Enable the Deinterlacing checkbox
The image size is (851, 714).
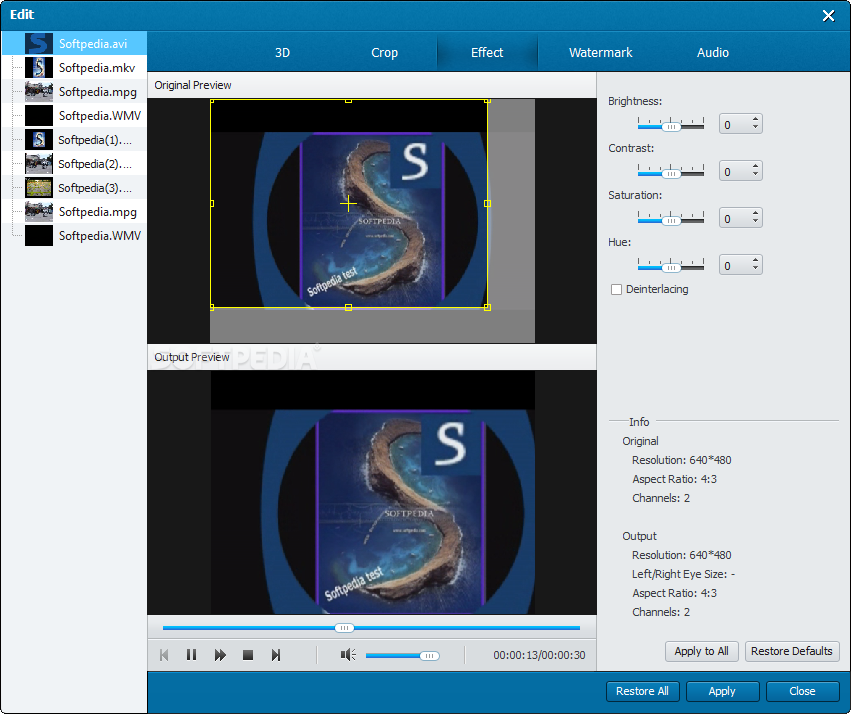pos(617,289)
